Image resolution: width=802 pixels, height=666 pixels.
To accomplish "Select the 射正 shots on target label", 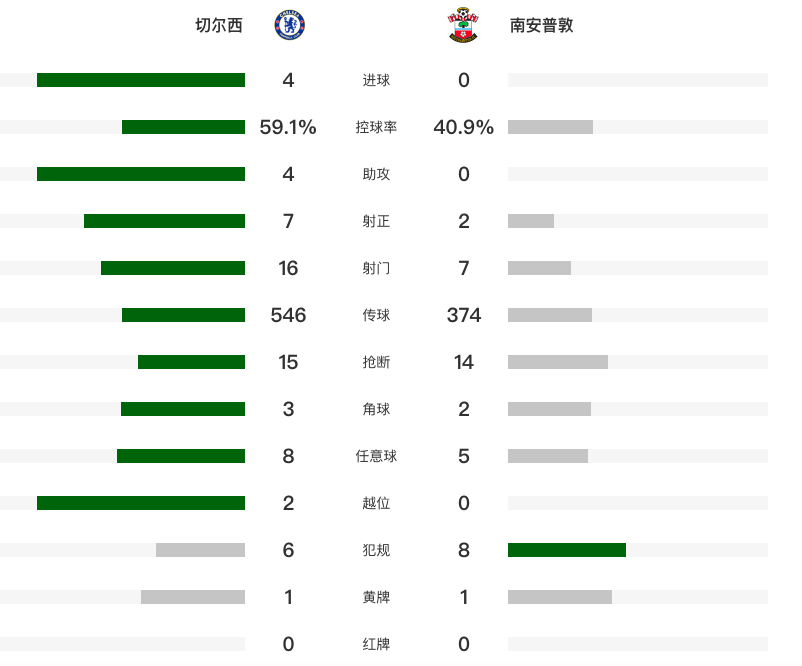I will tap(376, 221).
